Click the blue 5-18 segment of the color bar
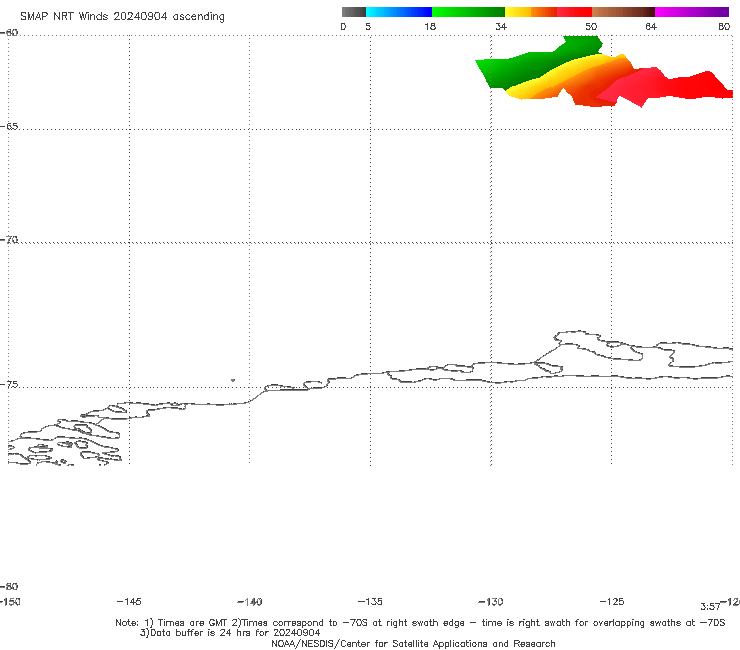 [399, 12]
